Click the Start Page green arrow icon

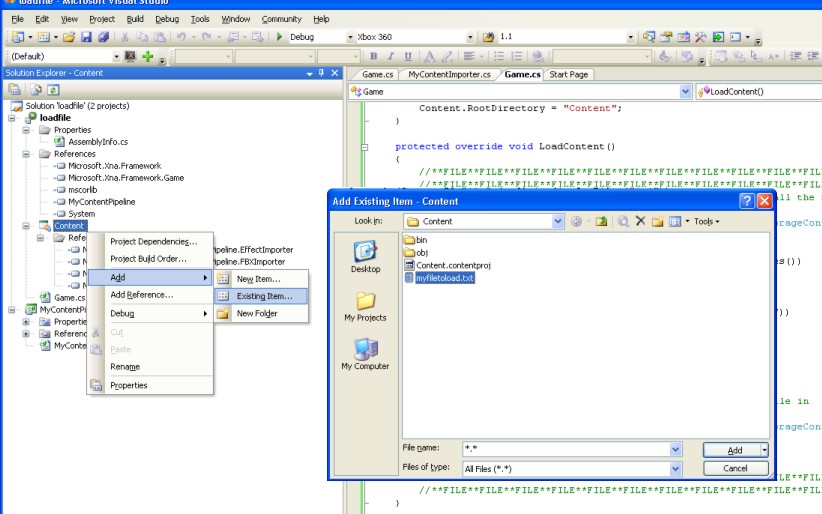tap(718, 37)
